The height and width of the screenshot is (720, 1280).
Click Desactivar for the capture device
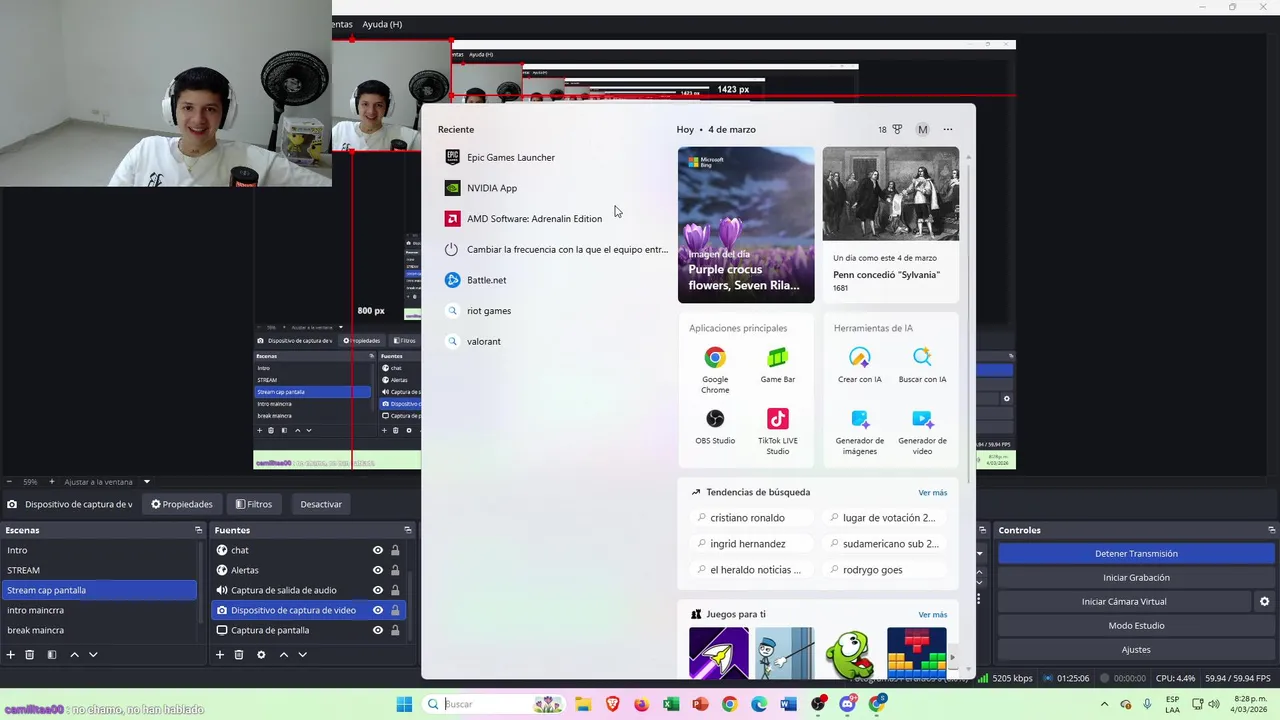tap(321, 504)
